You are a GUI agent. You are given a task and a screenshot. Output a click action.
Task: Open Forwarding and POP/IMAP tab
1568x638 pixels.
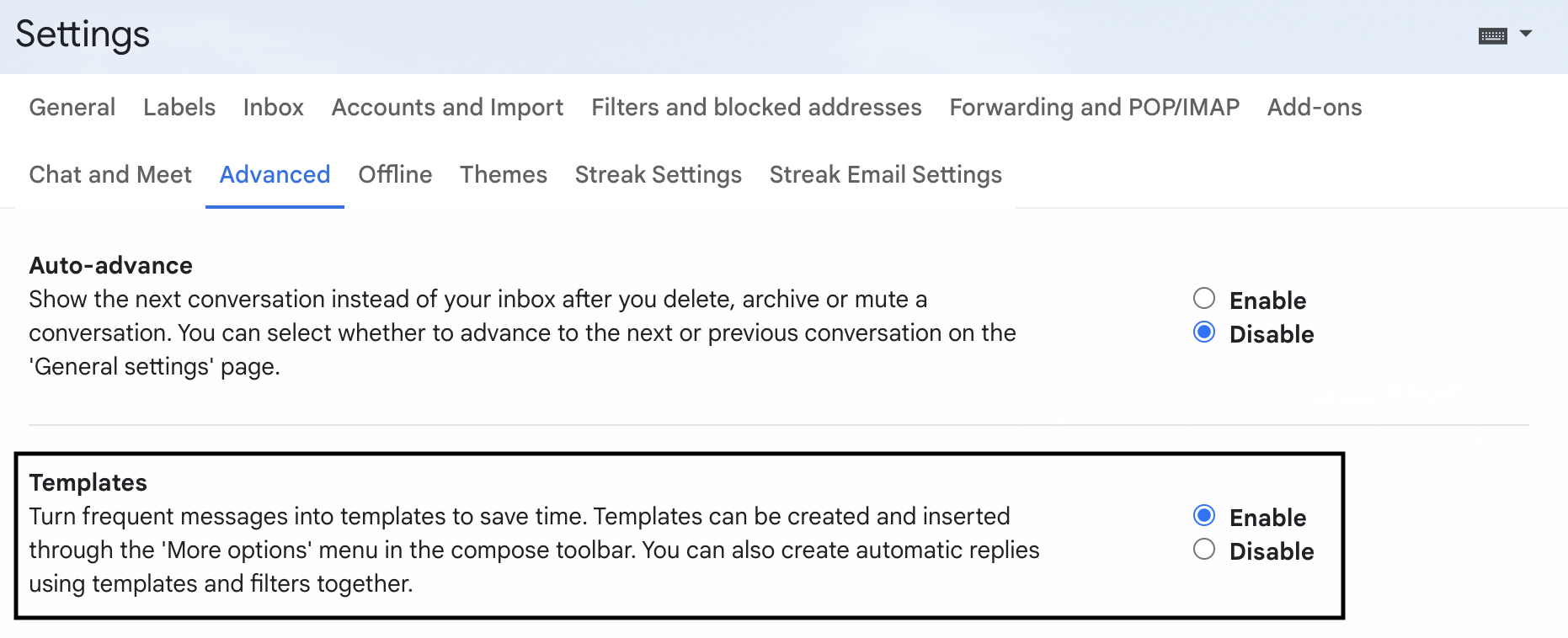tap(1095, 107)
